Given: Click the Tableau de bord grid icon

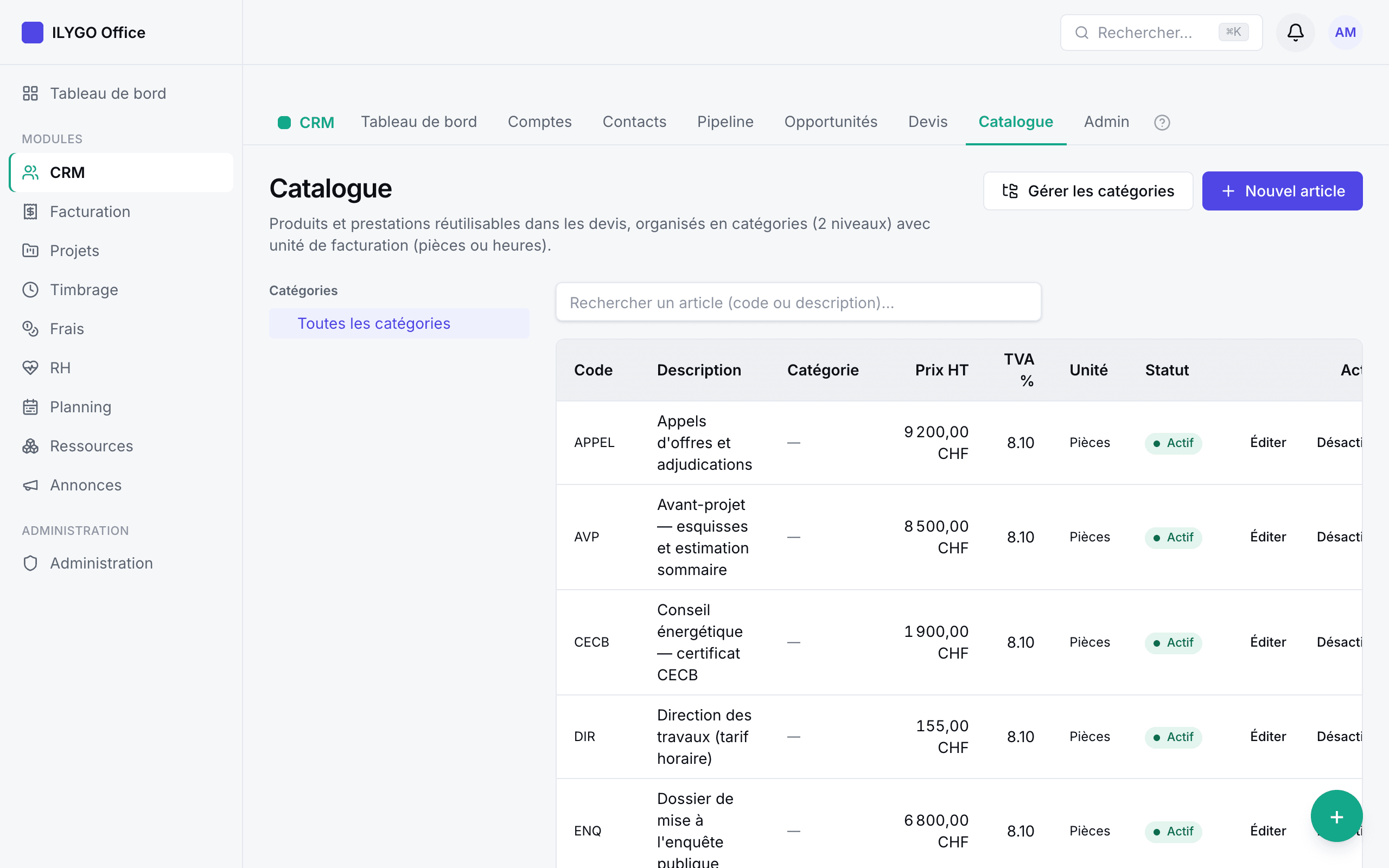Looking at the screenshot, I should pyautogui.click(x=30, y=93).
